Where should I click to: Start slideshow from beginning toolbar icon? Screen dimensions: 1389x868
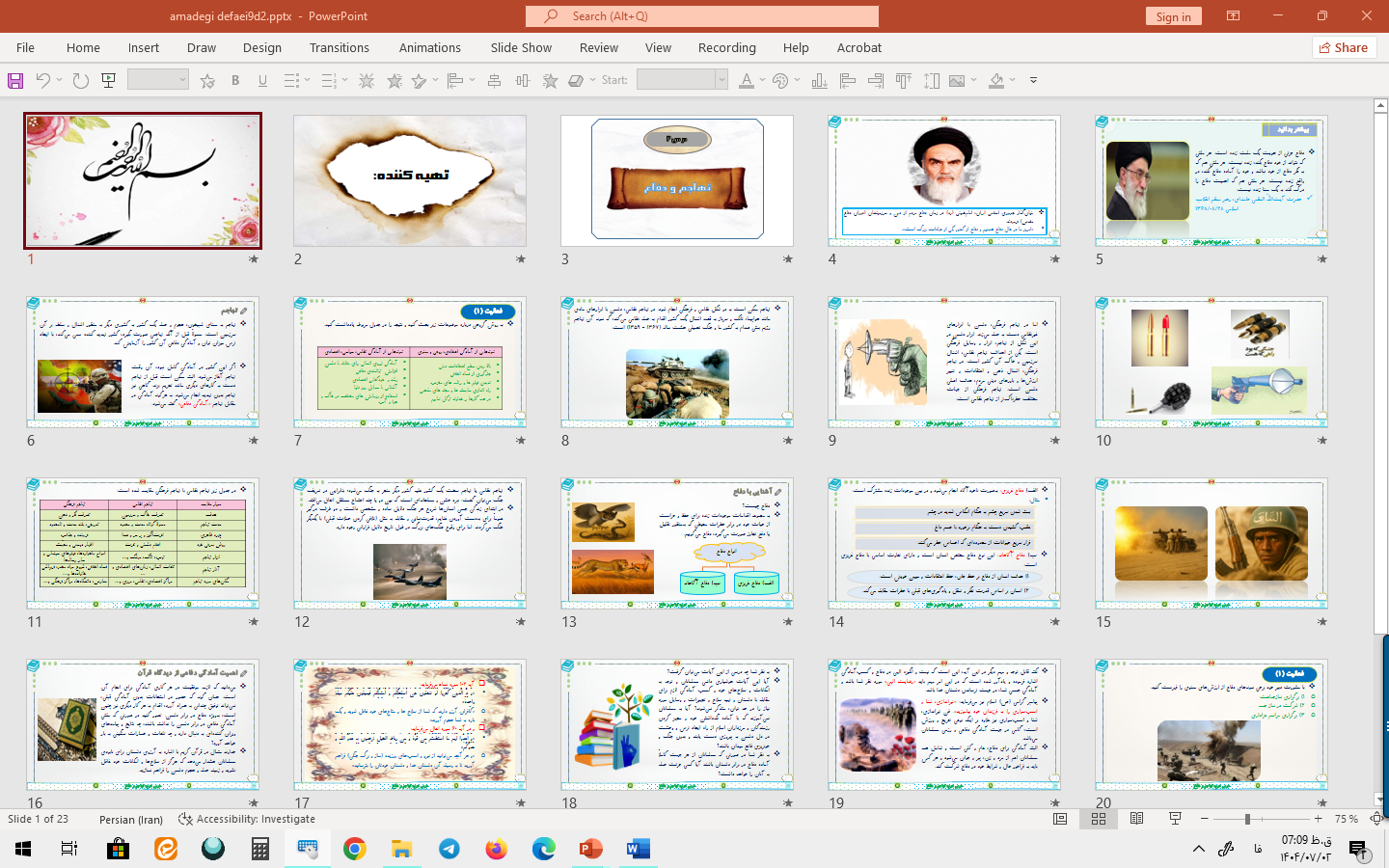109,81
